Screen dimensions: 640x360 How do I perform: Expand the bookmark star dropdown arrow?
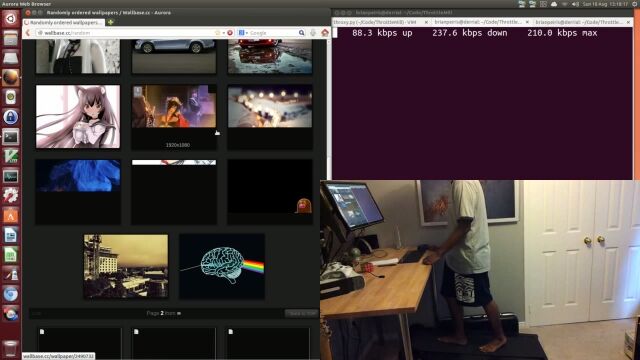[x=224, y=33]
